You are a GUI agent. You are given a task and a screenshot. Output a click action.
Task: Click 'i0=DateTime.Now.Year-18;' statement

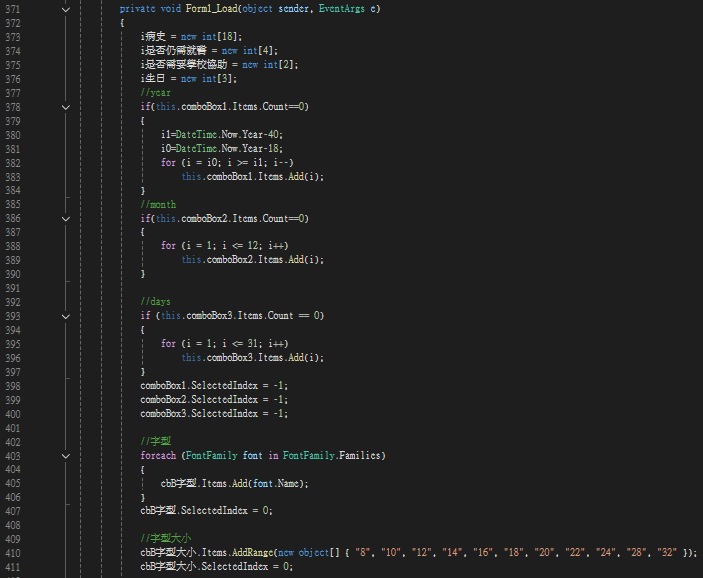coord(222,148)
